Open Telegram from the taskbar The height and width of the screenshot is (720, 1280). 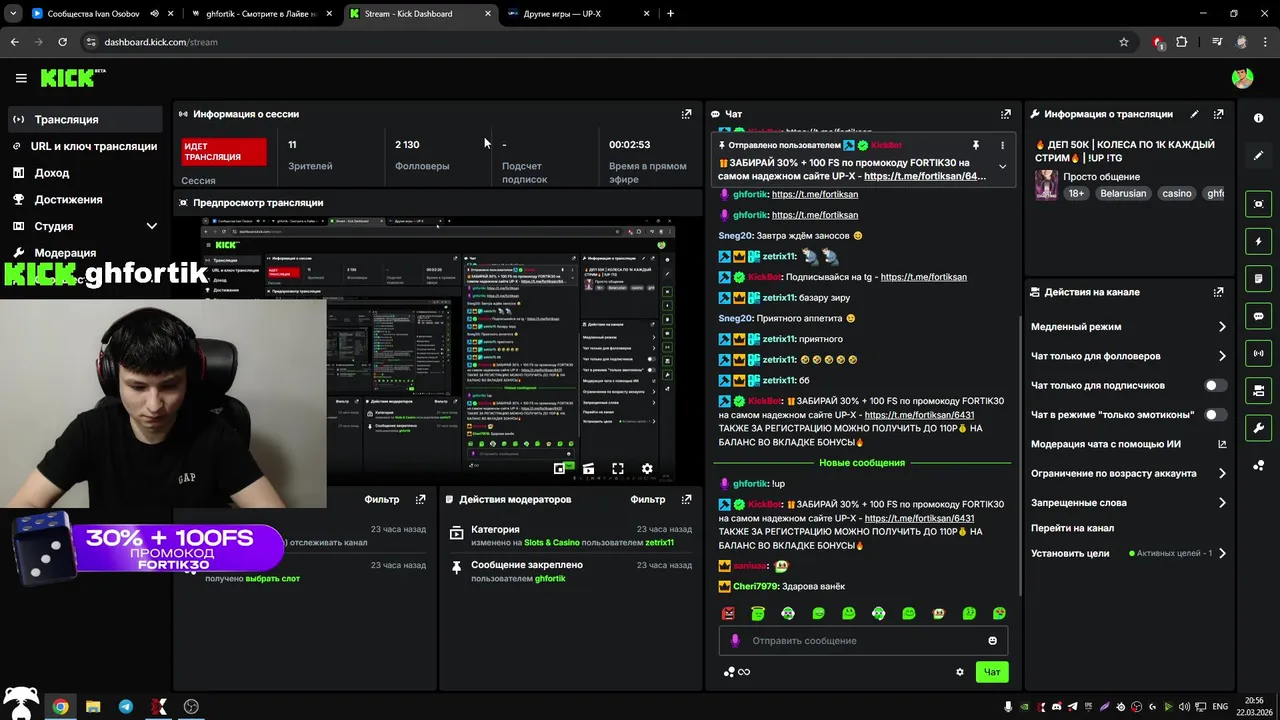tap(126, 707)
